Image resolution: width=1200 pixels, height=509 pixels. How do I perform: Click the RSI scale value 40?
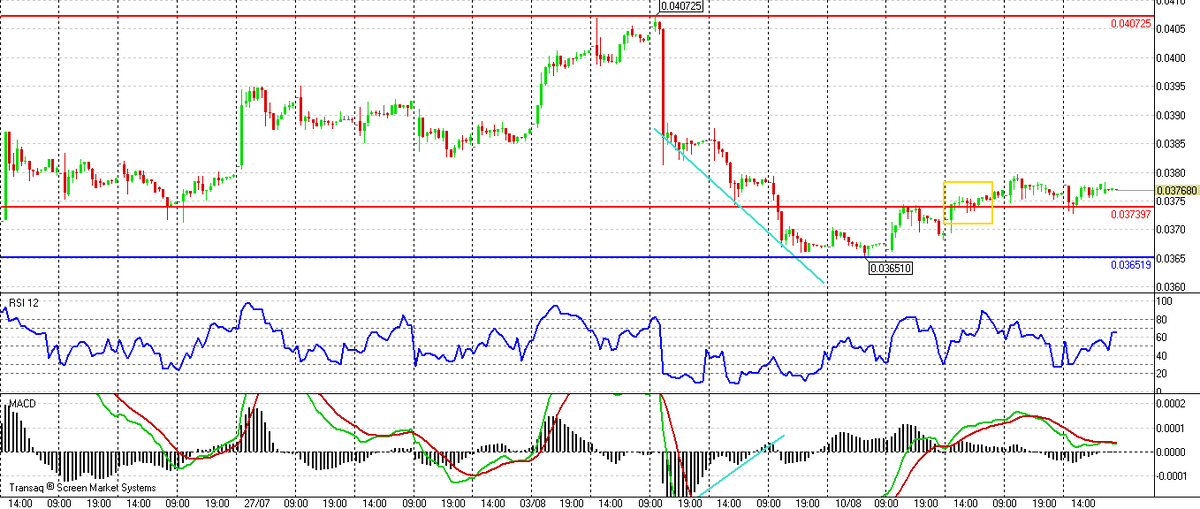(x=1163, y=356)
